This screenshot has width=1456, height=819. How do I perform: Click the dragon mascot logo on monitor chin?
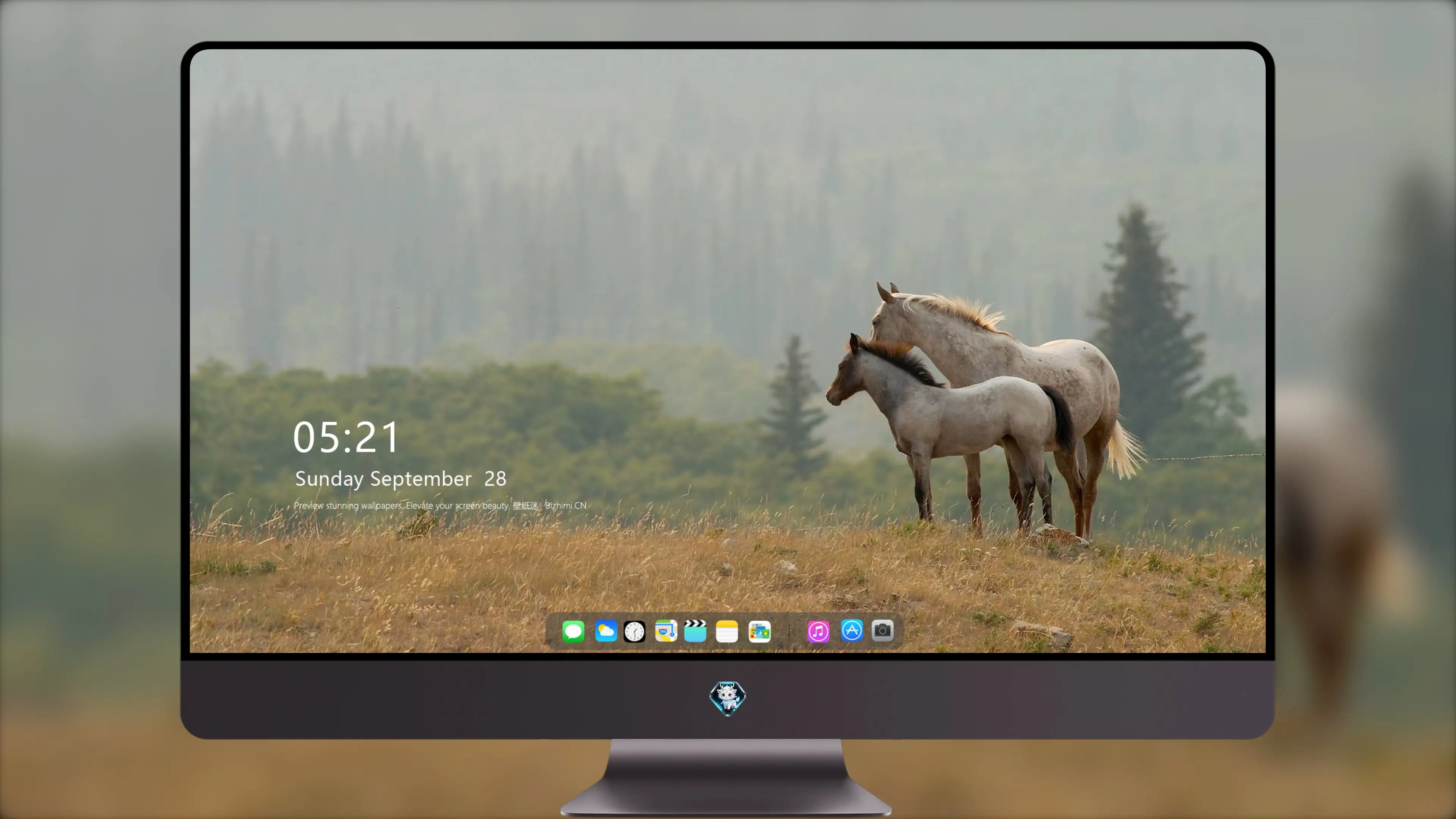coord(728,698)
